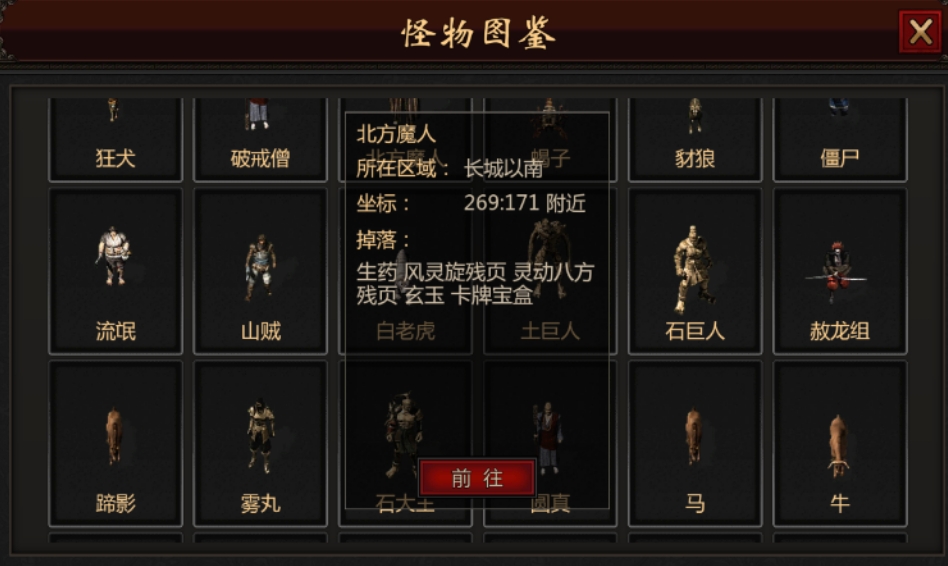Screen dimensions: 948x566
Task: Click the 北方魔人 tooltip title
Action: [396, 134]
